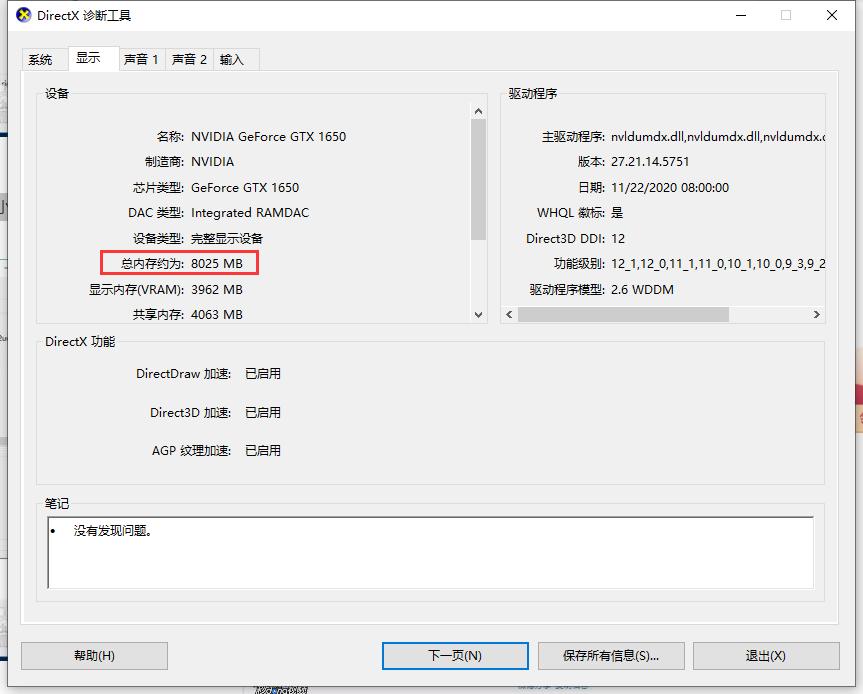Click device type value 完整显示设备
The width and height of the screenshot is (863, 694).
point(227,238)
